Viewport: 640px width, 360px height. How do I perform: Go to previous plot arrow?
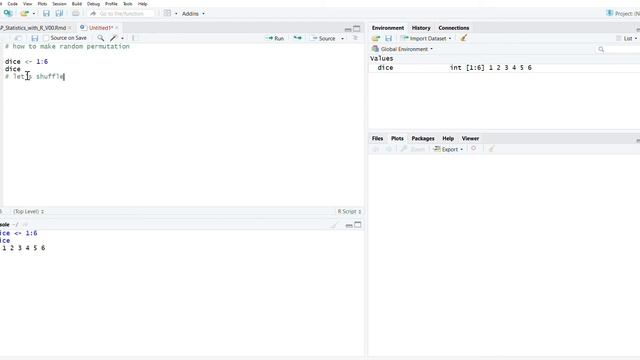click(x=376, y=149)
